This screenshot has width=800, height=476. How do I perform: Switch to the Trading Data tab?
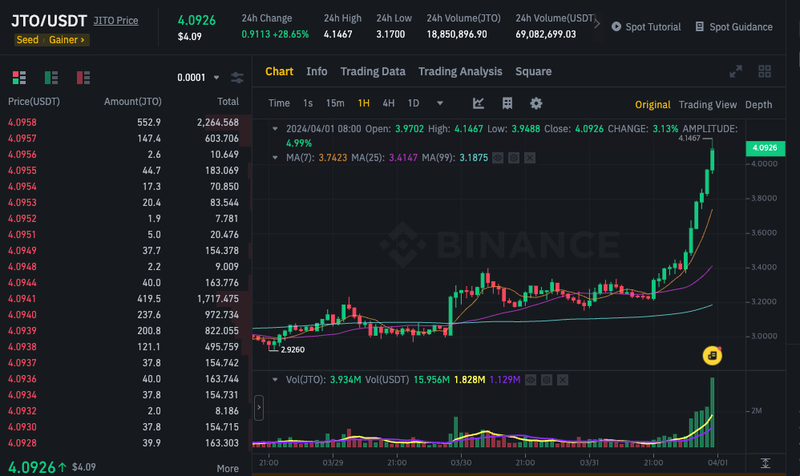[x=373, y=71]
